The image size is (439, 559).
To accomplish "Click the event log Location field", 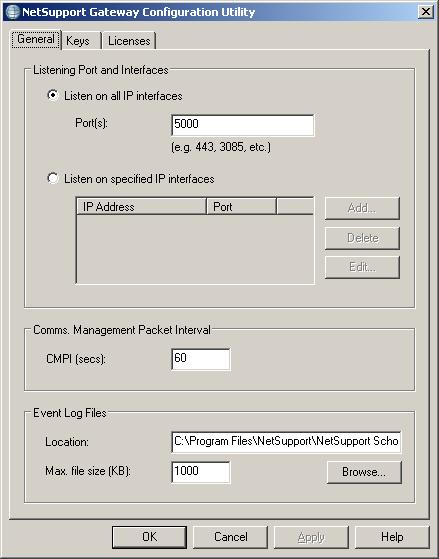I will [286, 442].
